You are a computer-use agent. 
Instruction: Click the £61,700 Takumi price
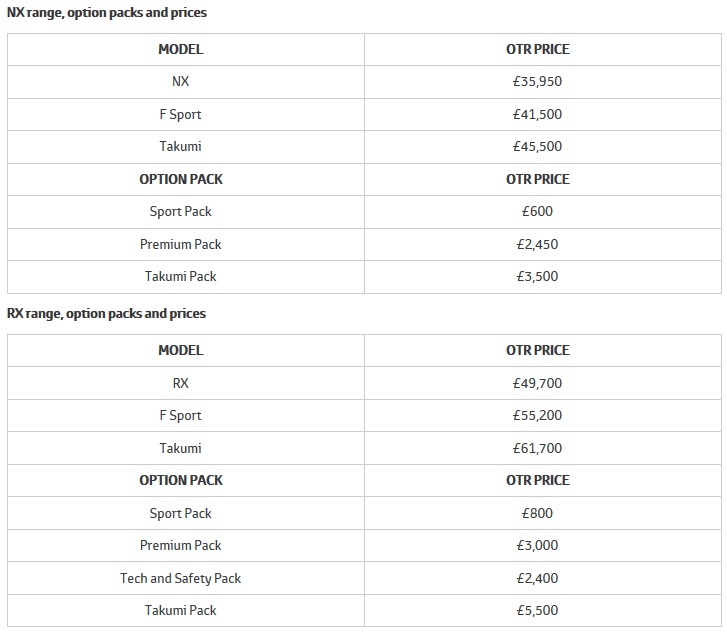pos(537,448)
